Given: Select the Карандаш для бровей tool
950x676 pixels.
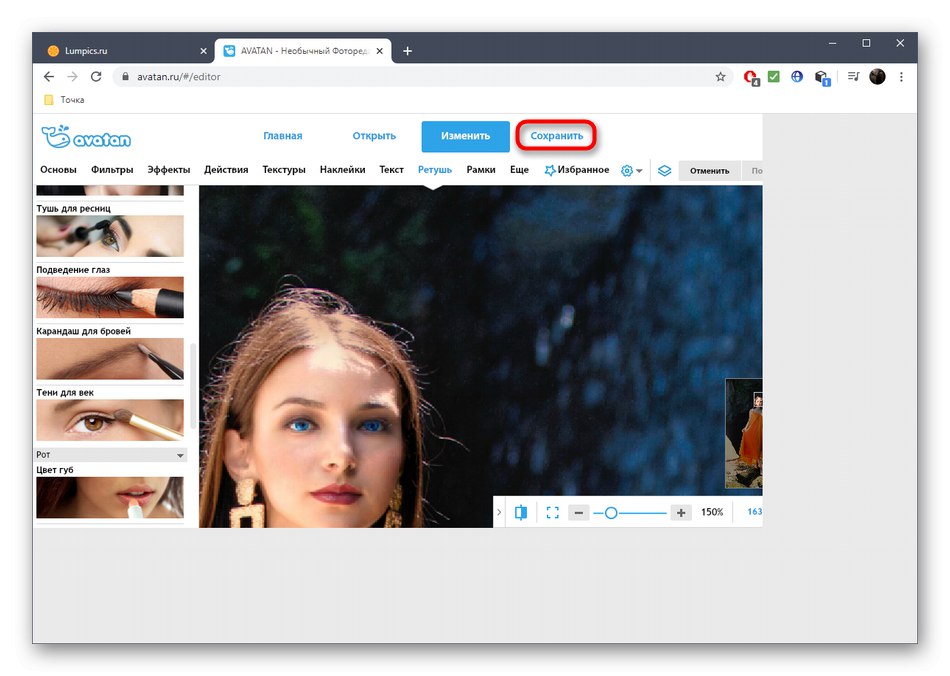Looking at the screenshot, I should click(x=110, y=359).
